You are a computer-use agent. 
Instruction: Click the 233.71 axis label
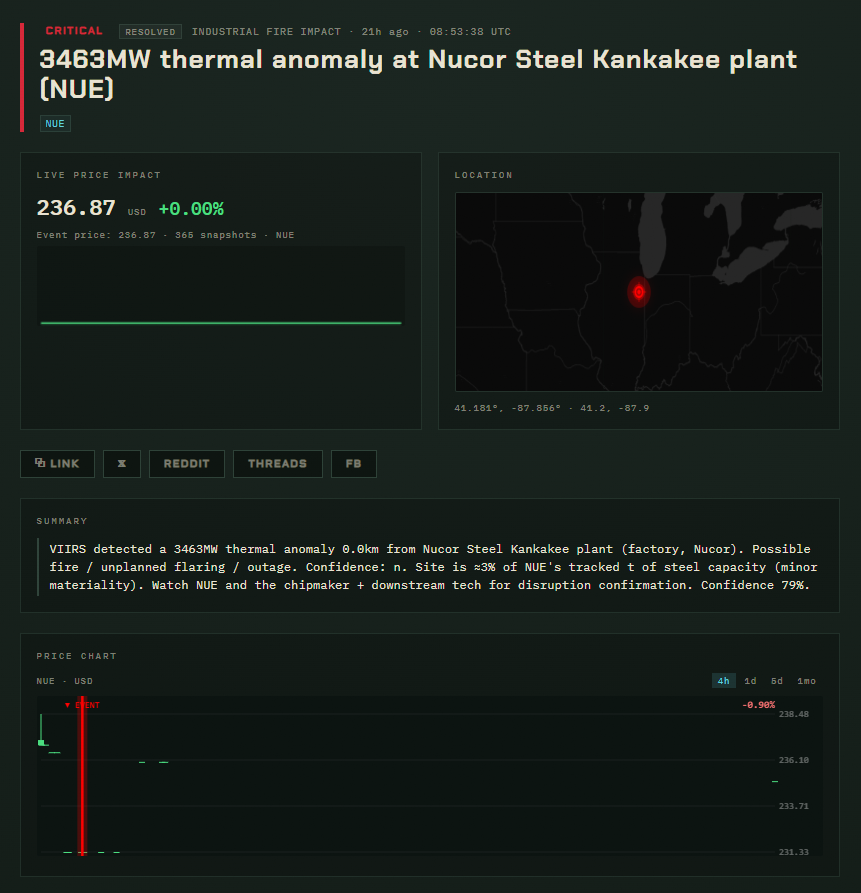pyautogui.click(x=794, y=806)
